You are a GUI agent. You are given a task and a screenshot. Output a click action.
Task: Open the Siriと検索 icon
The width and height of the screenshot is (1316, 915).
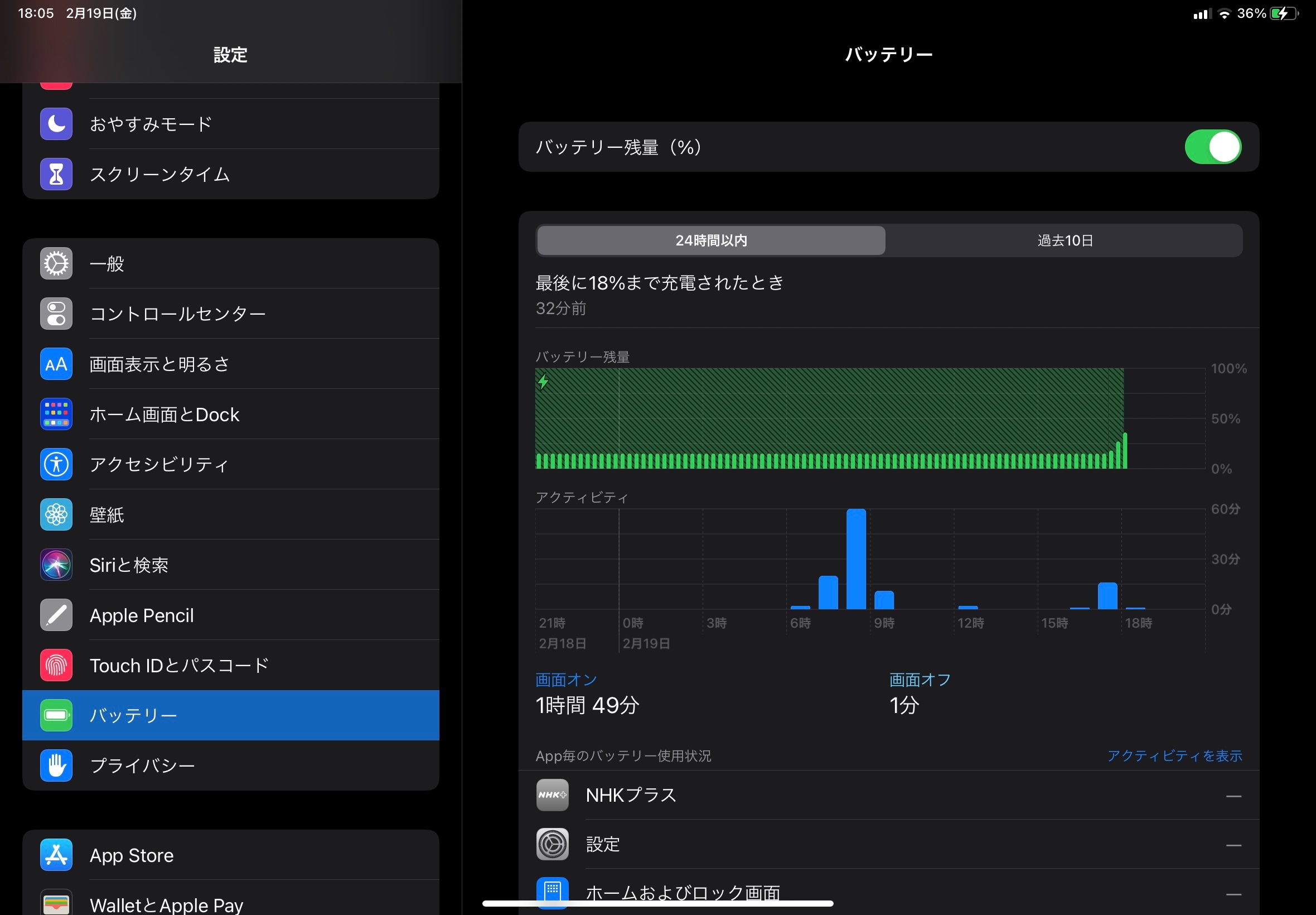point(56,565)
